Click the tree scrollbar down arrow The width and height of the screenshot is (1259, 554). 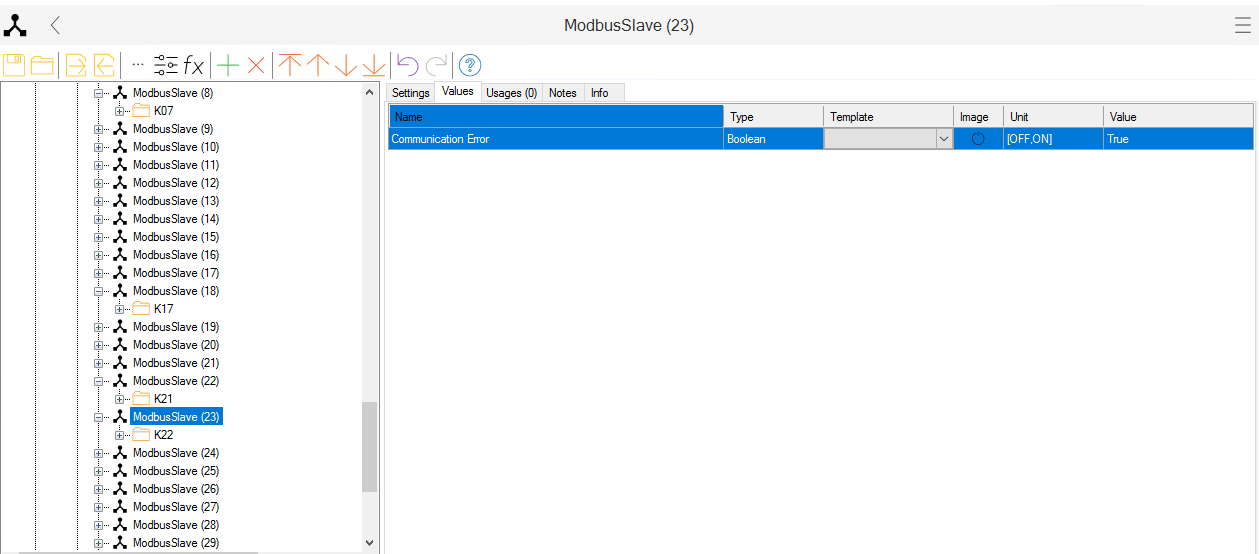pyautogui.click(x=370, y=543)
